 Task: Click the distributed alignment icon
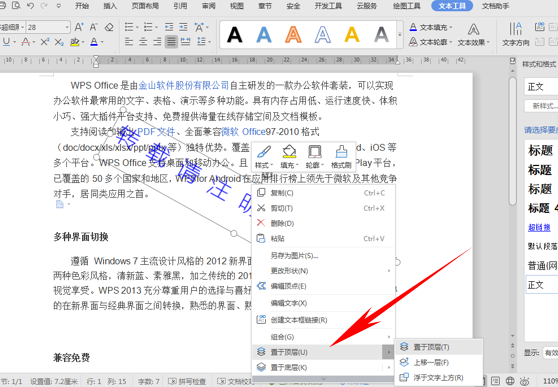point(185,42)
